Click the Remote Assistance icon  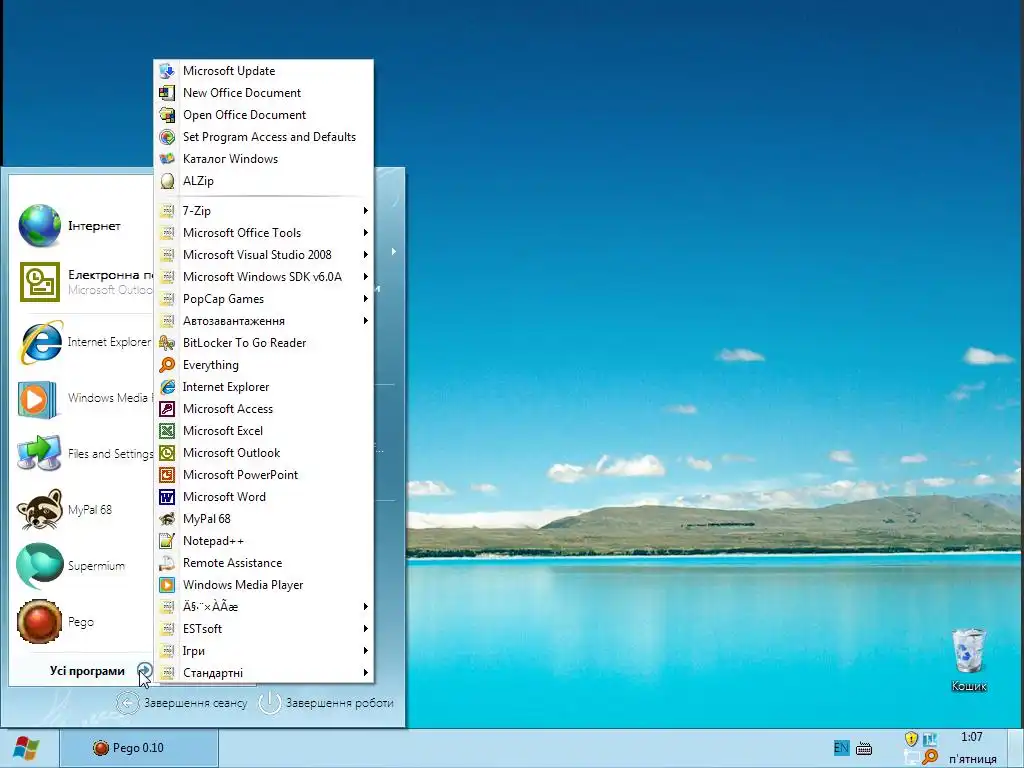(x=167, y=563)
